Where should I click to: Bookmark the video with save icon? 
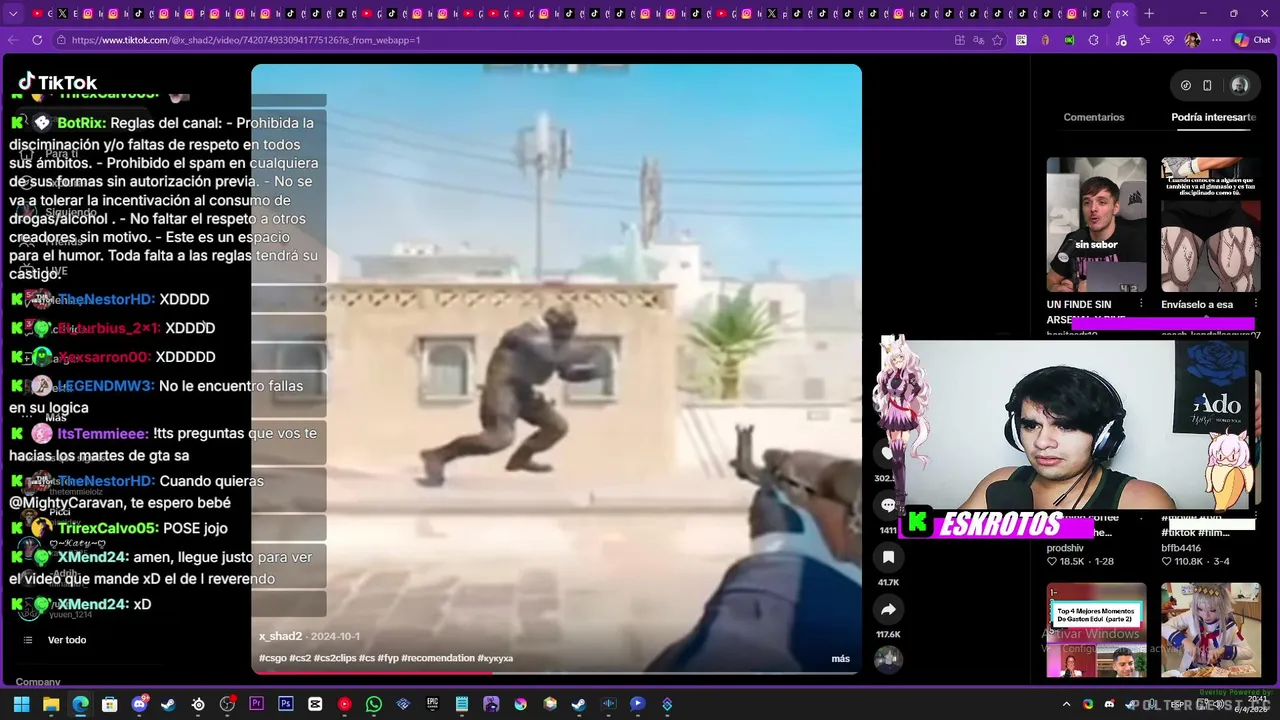tap(888, 557)
